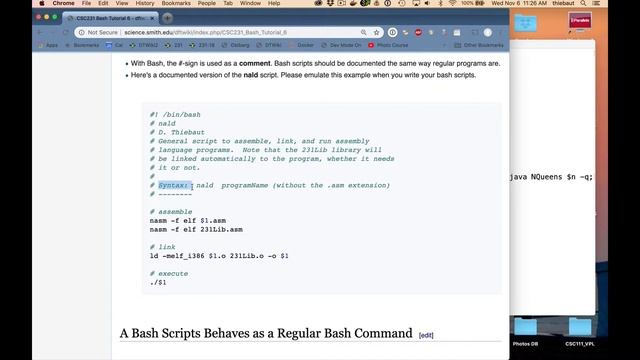Open the Help menu
This screenshot has height=360, width=640.
click(274, 3)
